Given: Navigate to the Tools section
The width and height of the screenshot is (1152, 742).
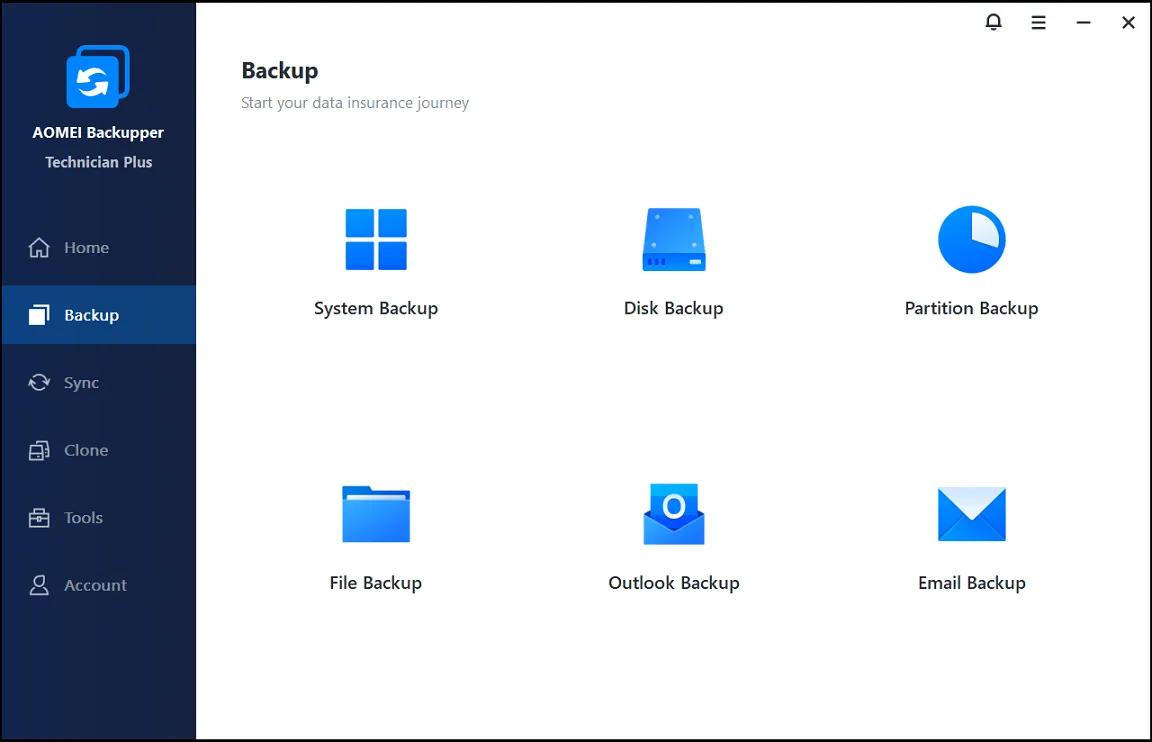Looking at the screenshot, I should coord(83,518).
